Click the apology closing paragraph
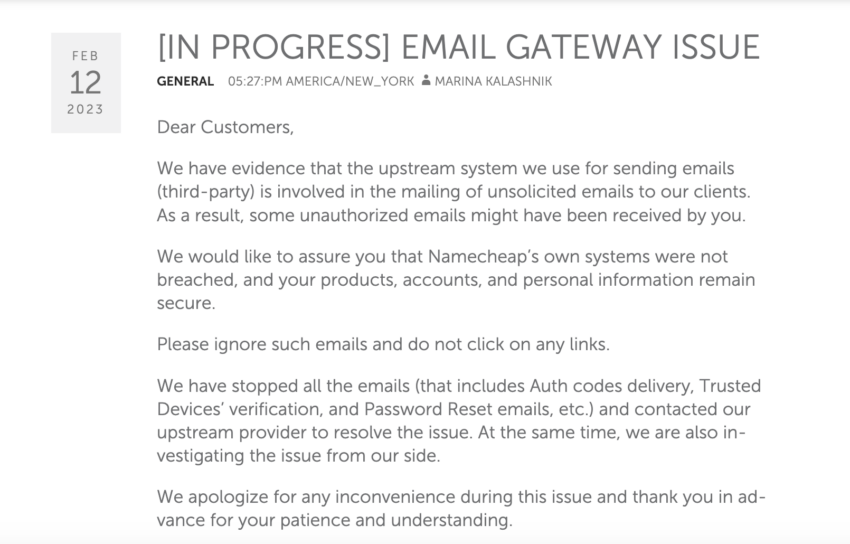Image resolution: width=850 pixels, height=544 pixels. tap(461, 508)
